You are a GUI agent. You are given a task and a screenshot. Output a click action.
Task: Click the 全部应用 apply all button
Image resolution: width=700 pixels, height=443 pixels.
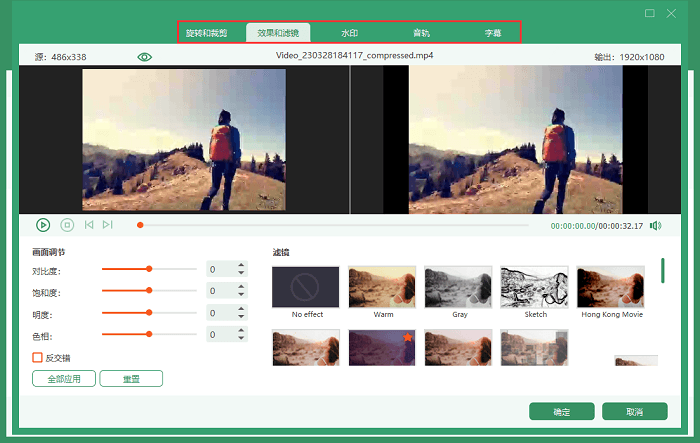[x=64, y=379]
